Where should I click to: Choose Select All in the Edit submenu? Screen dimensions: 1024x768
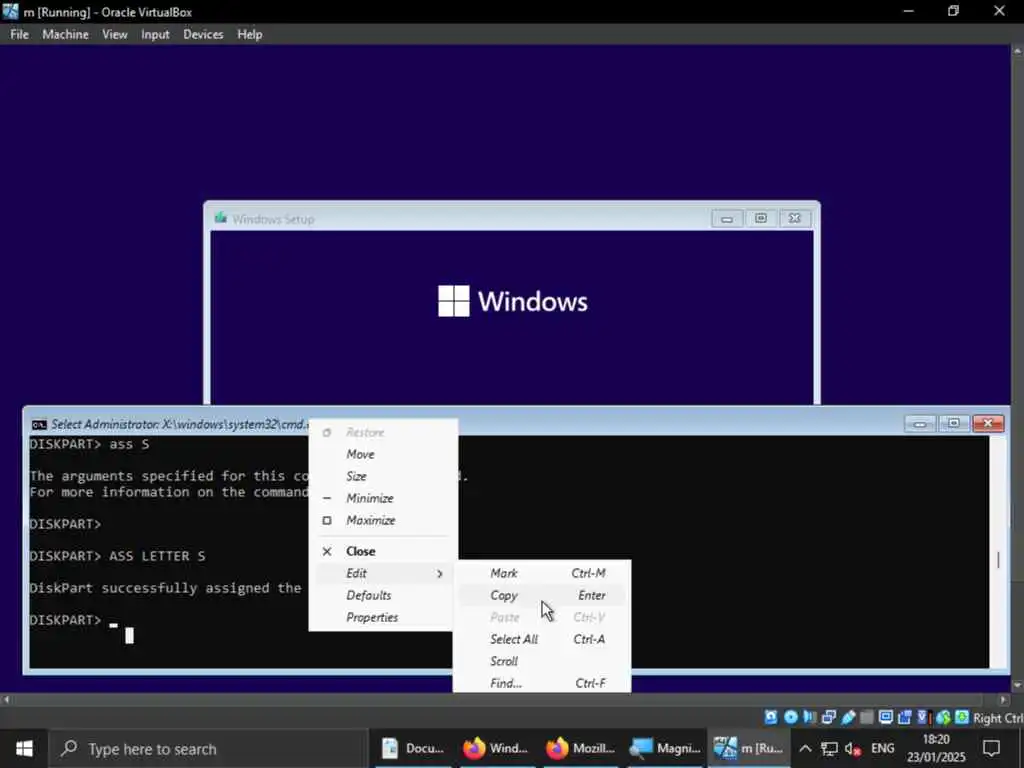542,639
